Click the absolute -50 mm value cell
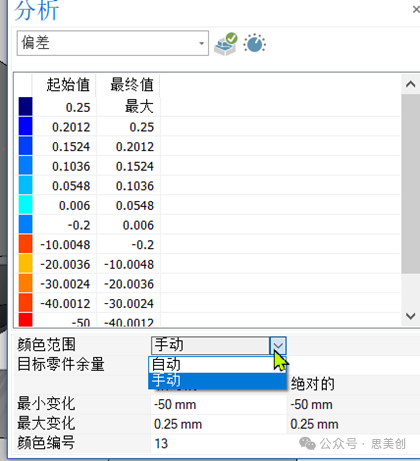Screen dimensions: 420x461 point(353,405)
